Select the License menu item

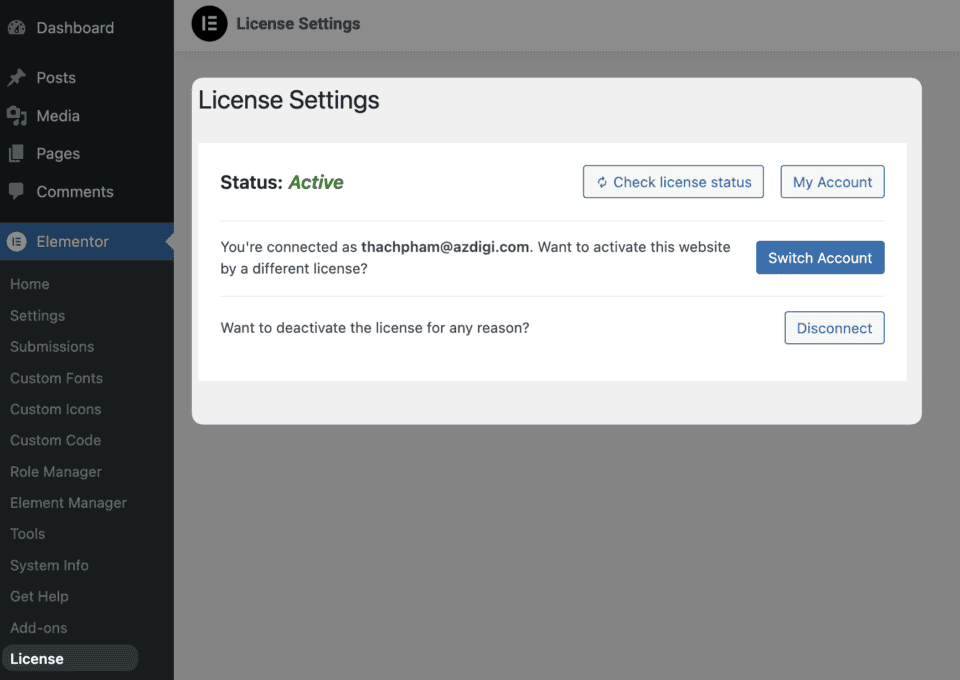pos(37,659)
